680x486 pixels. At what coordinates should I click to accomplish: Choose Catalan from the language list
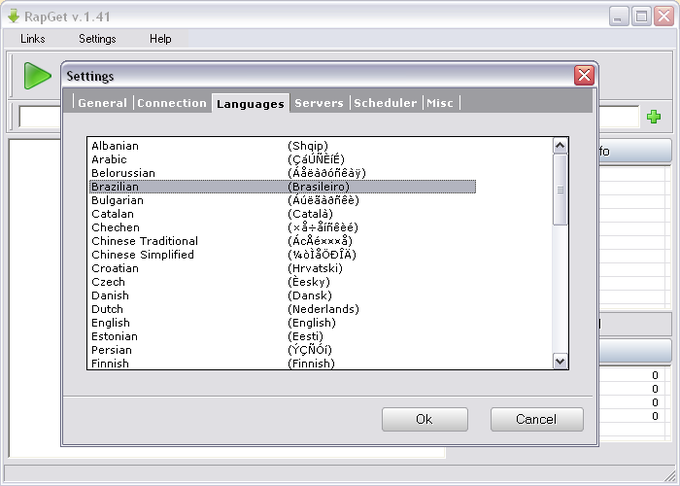[x=282, y=214]
